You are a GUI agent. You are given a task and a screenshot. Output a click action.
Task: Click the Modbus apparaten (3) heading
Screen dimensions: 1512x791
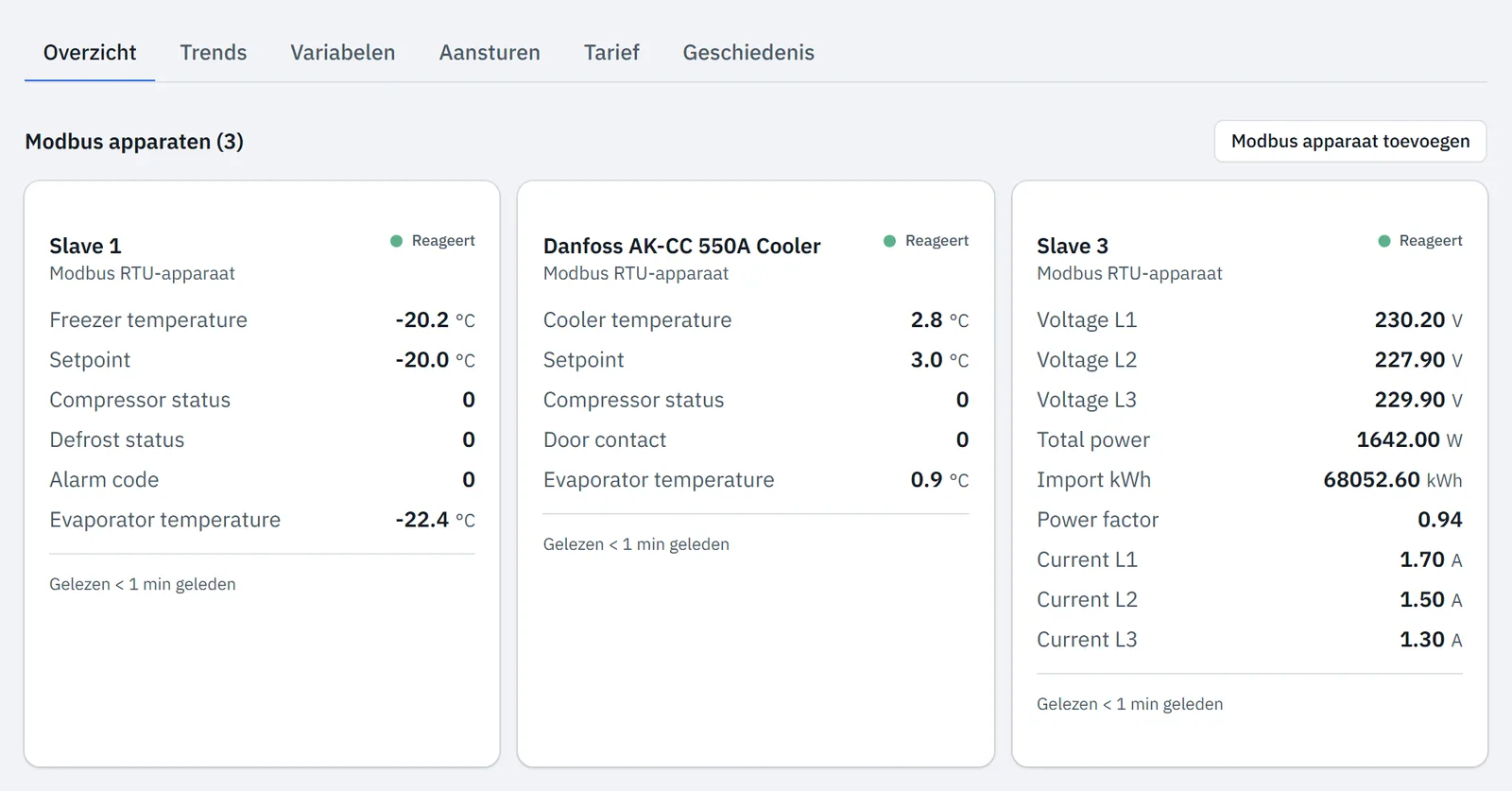click(x=134, y=142)
